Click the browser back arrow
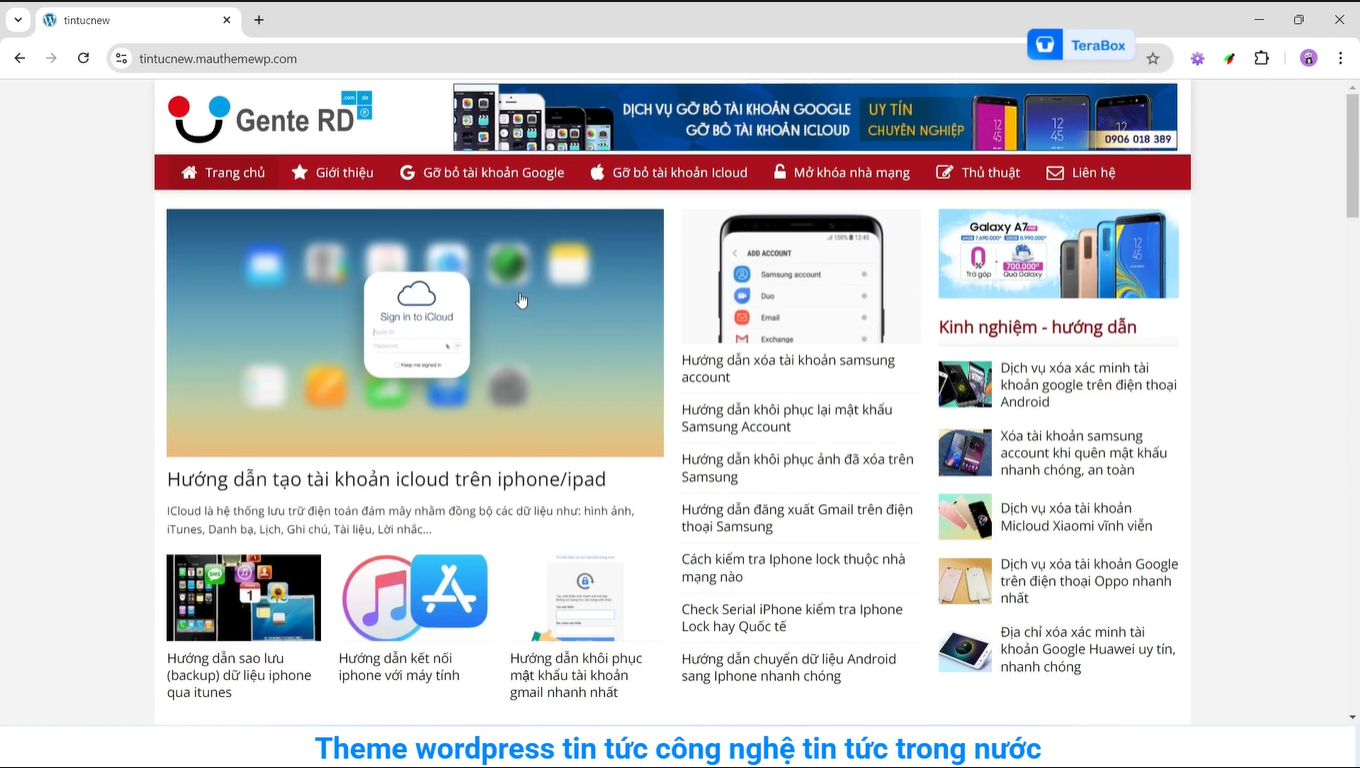Image resolution: width=1360 pixels, height=768 pixels. pos(19,58)
